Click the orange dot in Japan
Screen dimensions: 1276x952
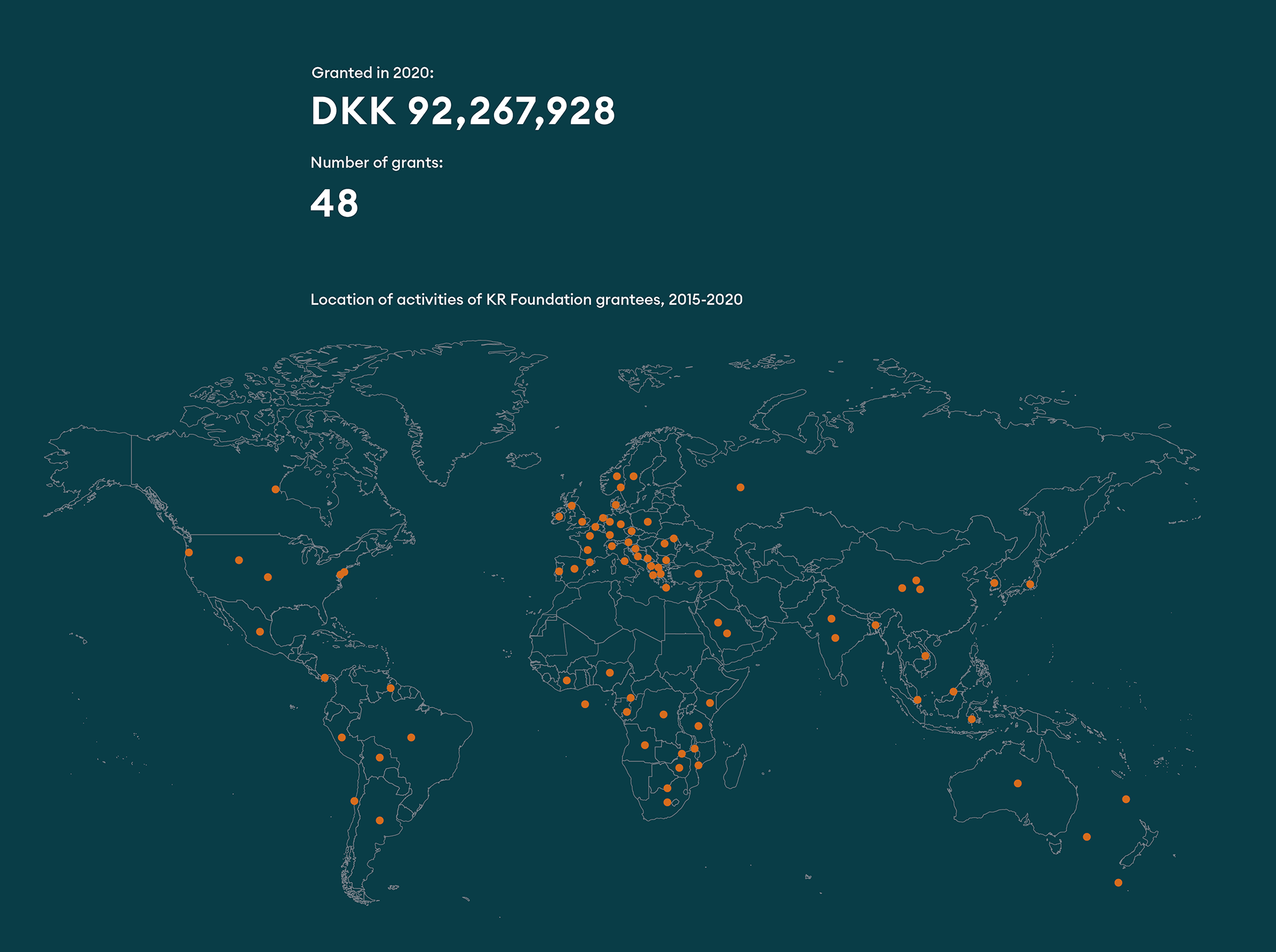[x=1030, y=585]
